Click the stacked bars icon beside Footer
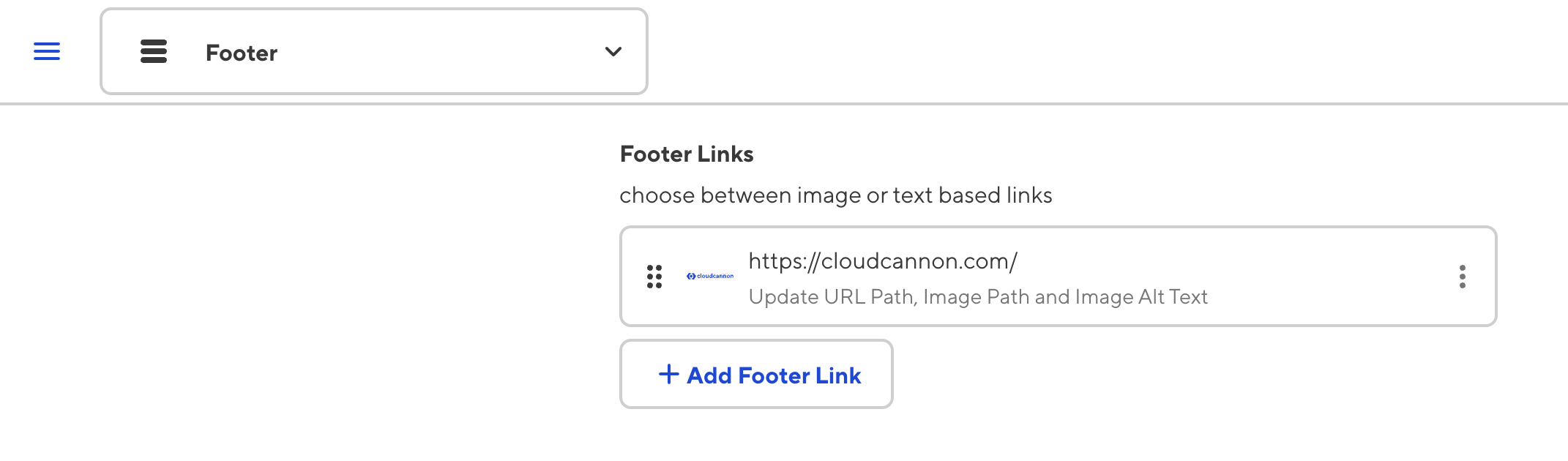This screenshot has width=1568, height=461. (x=154, y=52)
